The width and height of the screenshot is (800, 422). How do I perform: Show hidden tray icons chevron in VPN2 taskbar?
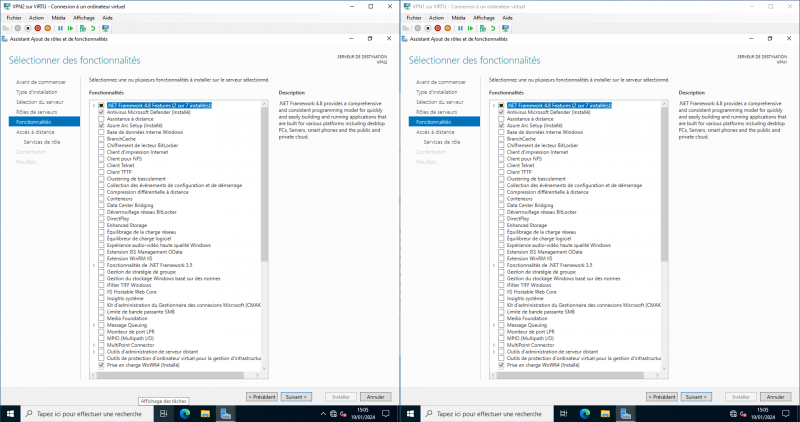[x=323, y=414]
